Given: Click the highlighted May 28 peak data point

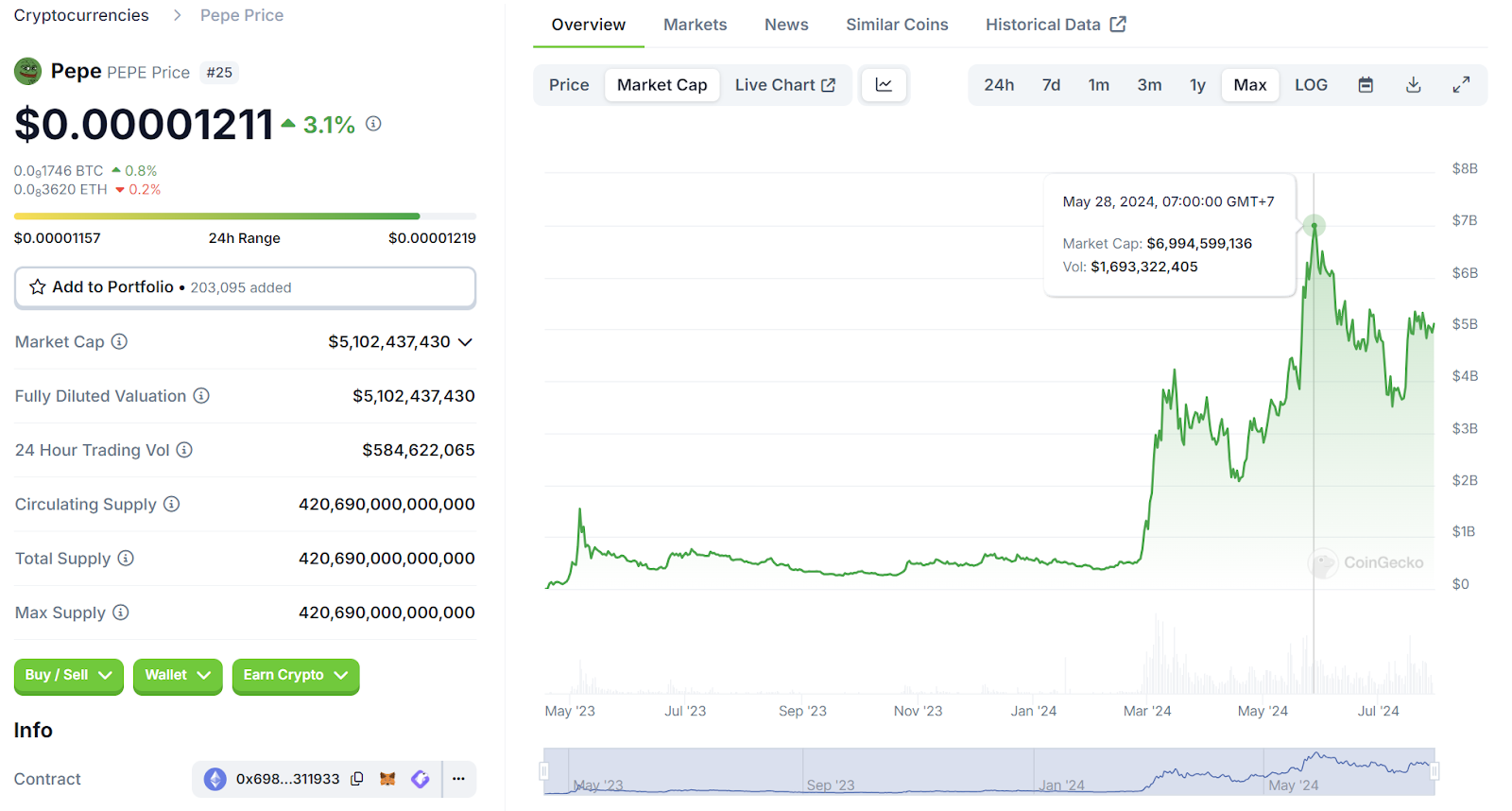Looking at the screenshot, I should tap(1314, 226).
